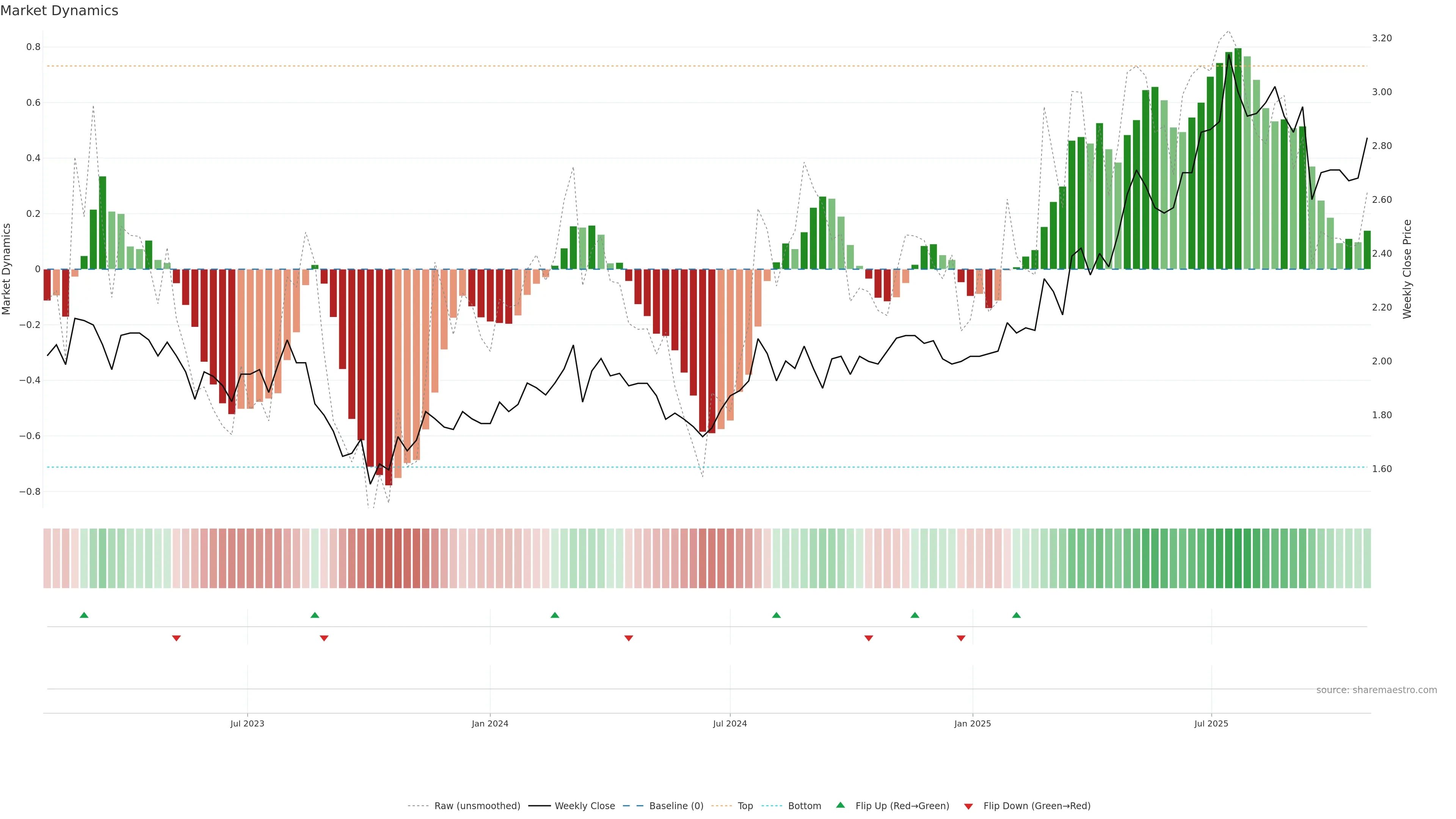
Task: Click the last green Flip Up marker after Jan 2025
Action: pyautogui.click(x=1016, y=615)
